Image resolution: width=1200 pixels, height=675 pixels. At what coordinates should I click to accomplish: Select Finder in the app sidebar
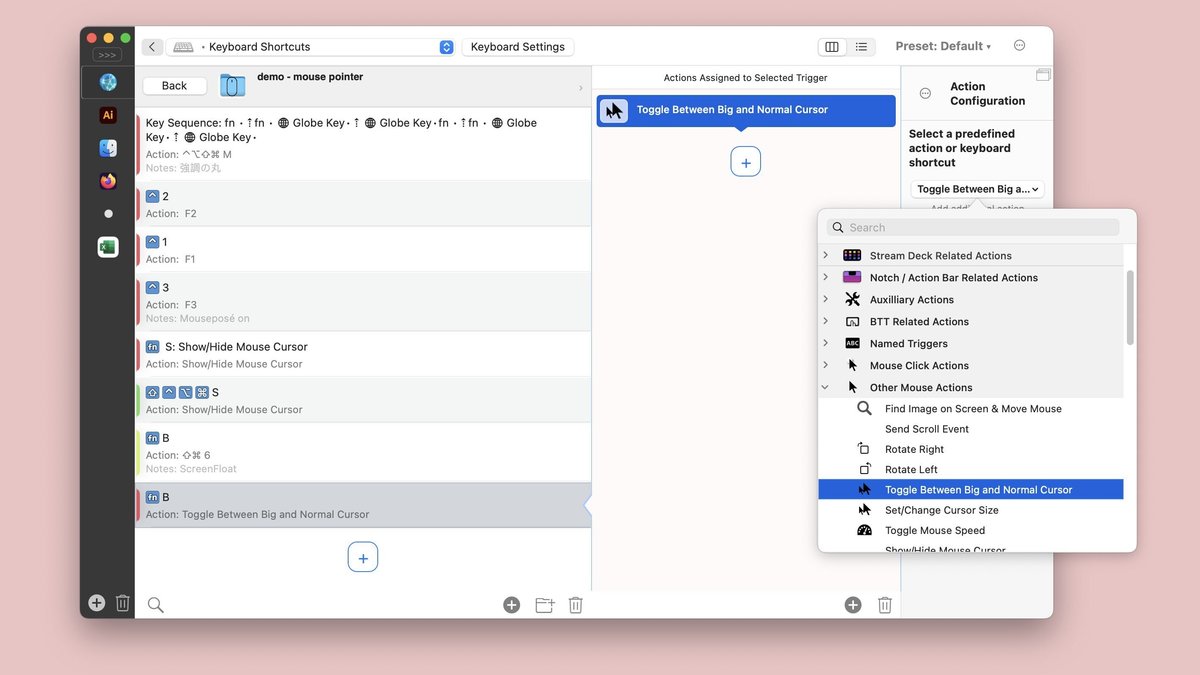click(x=108, y=148)
